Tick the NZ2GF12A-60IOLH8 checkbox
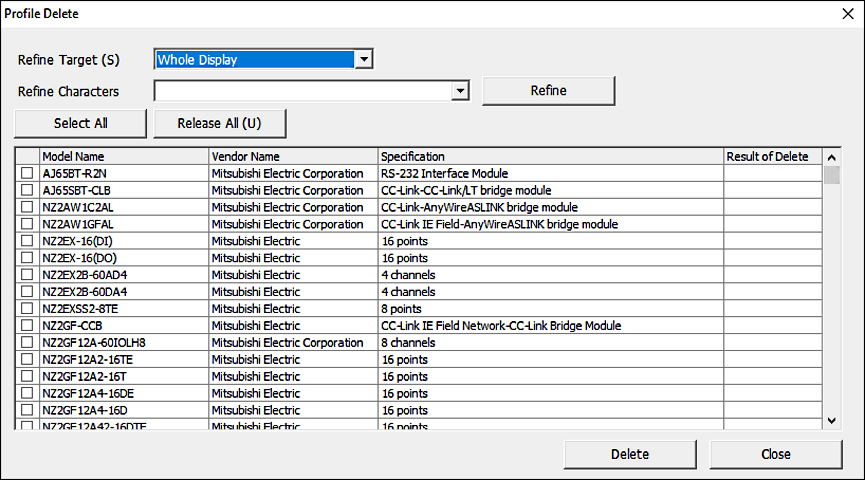The width and height of the screenshot is (865, 480). click(26, 343)
